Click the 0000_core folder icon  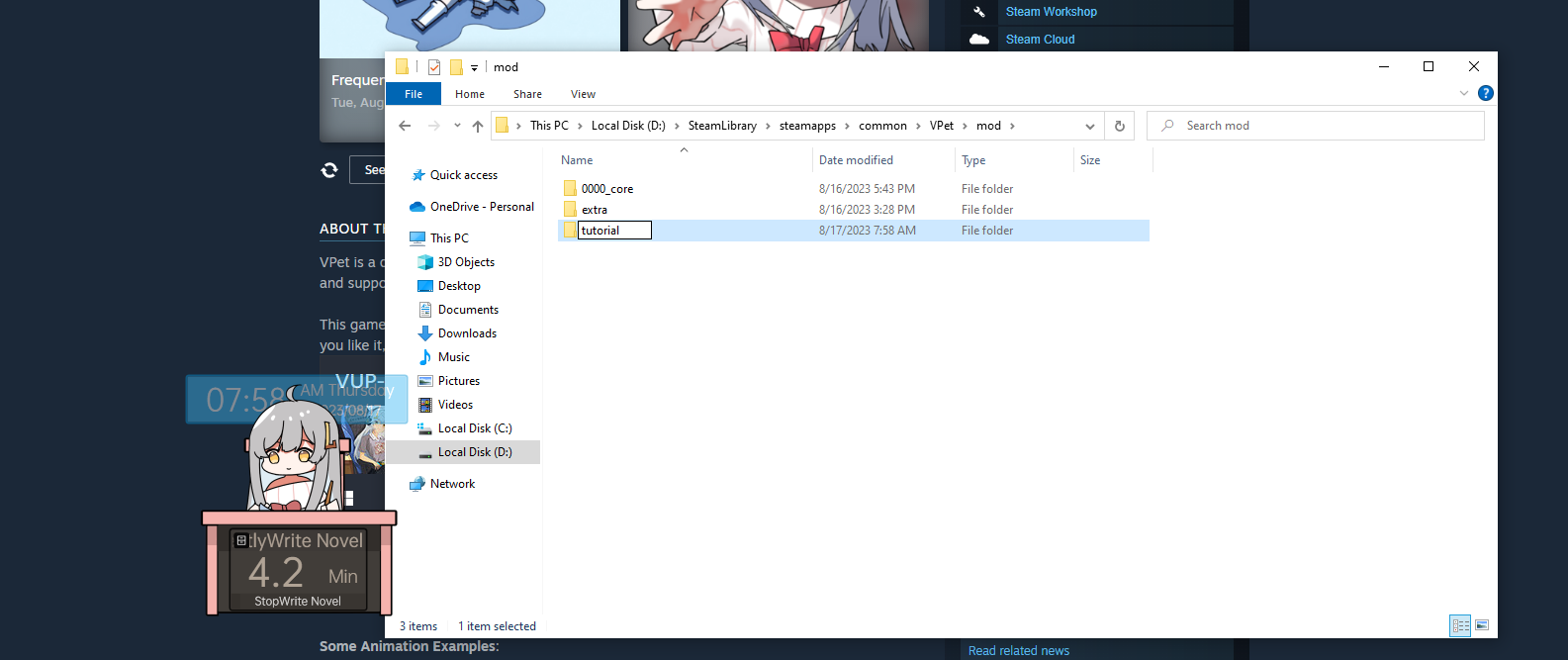point(570,188)
